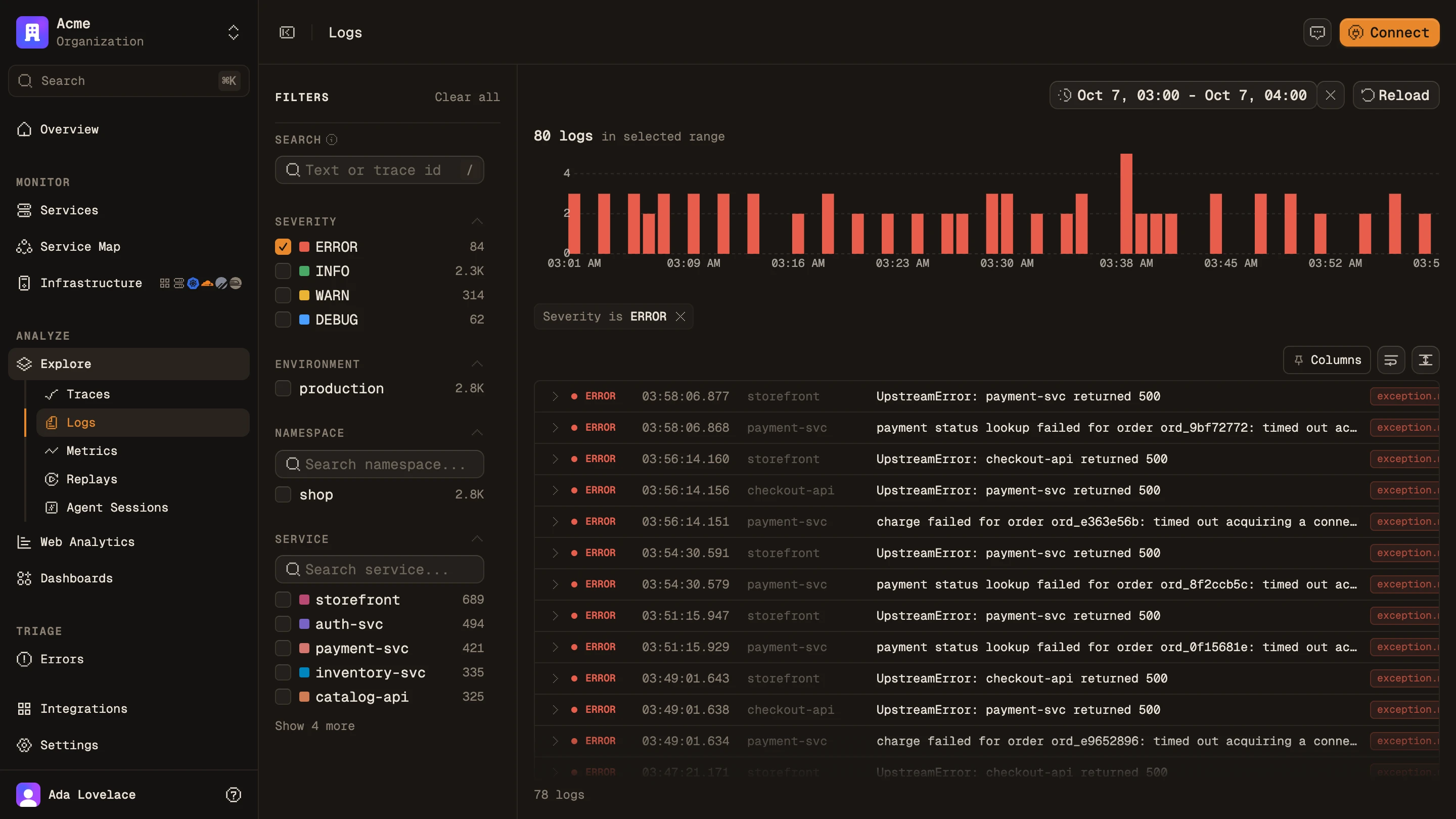Check the WARN severity checkbox
The width and height of the screenshot is (1456, 819).
point(283,296)
